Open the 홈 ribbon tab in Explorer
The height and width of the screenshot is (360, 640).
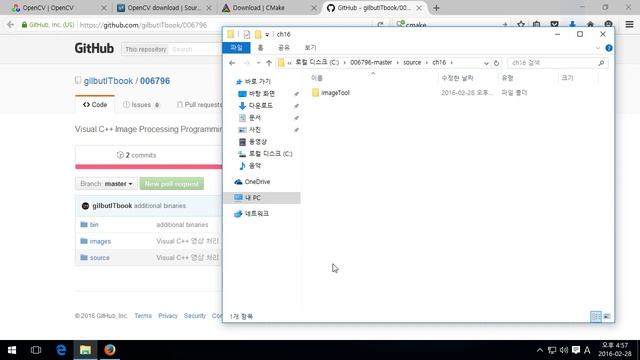260,48
